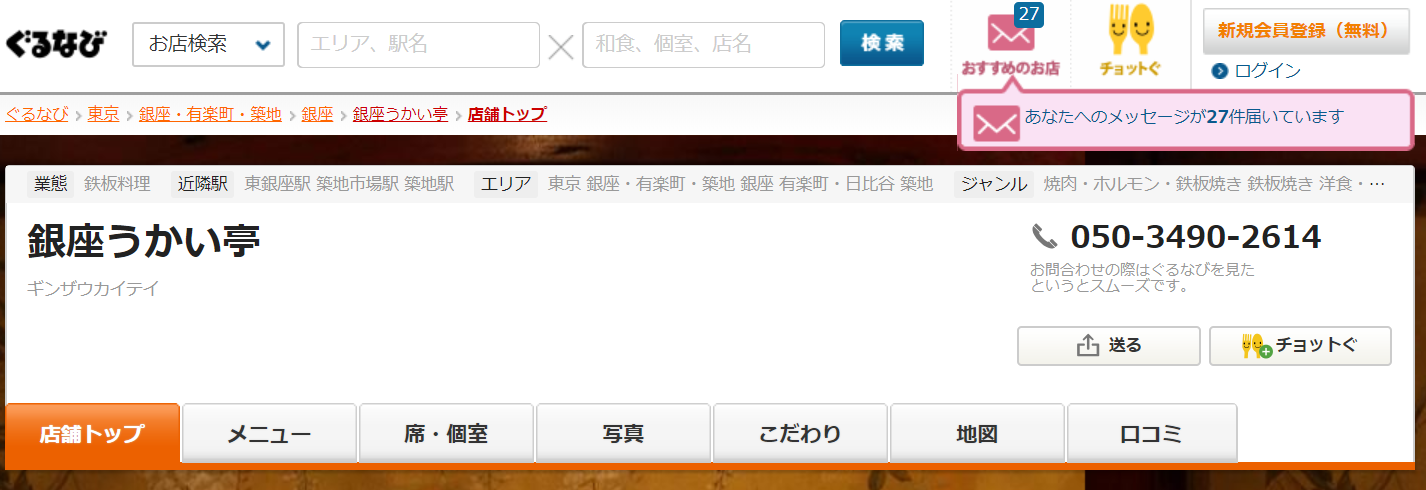Image resolution: width=1426 pixels, height=490 pixels.
Task: Open the ぐるなび breadcrumb link
Action: tap(37, 114)
